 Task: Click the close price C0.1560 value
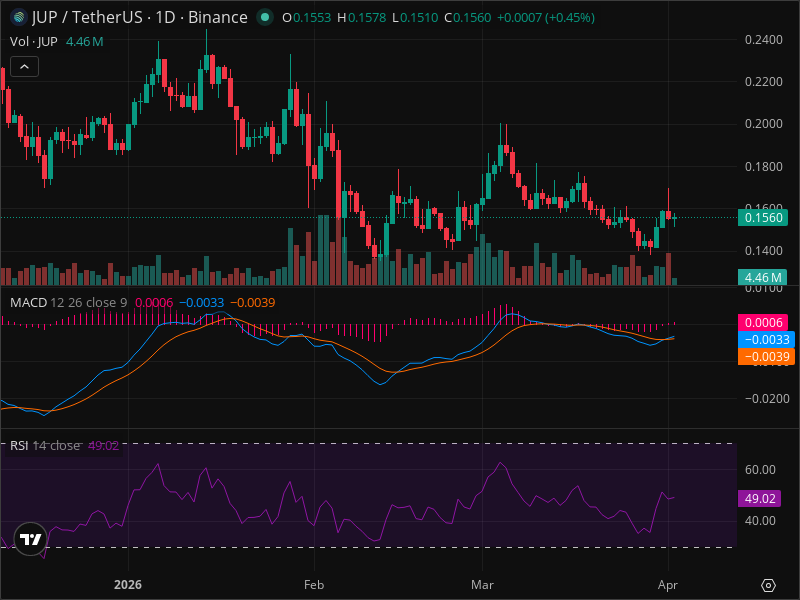pos(468,18)
